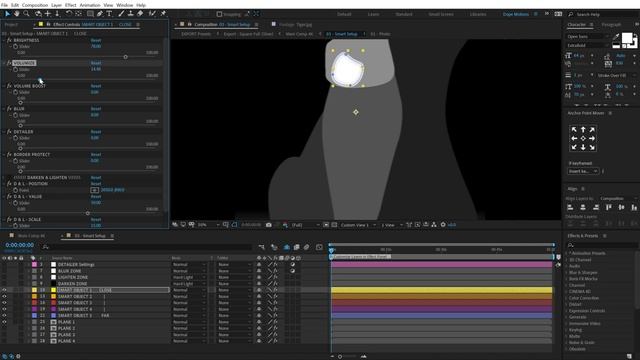Toggle the Snapping checkbox

click(x=219, y=14)
